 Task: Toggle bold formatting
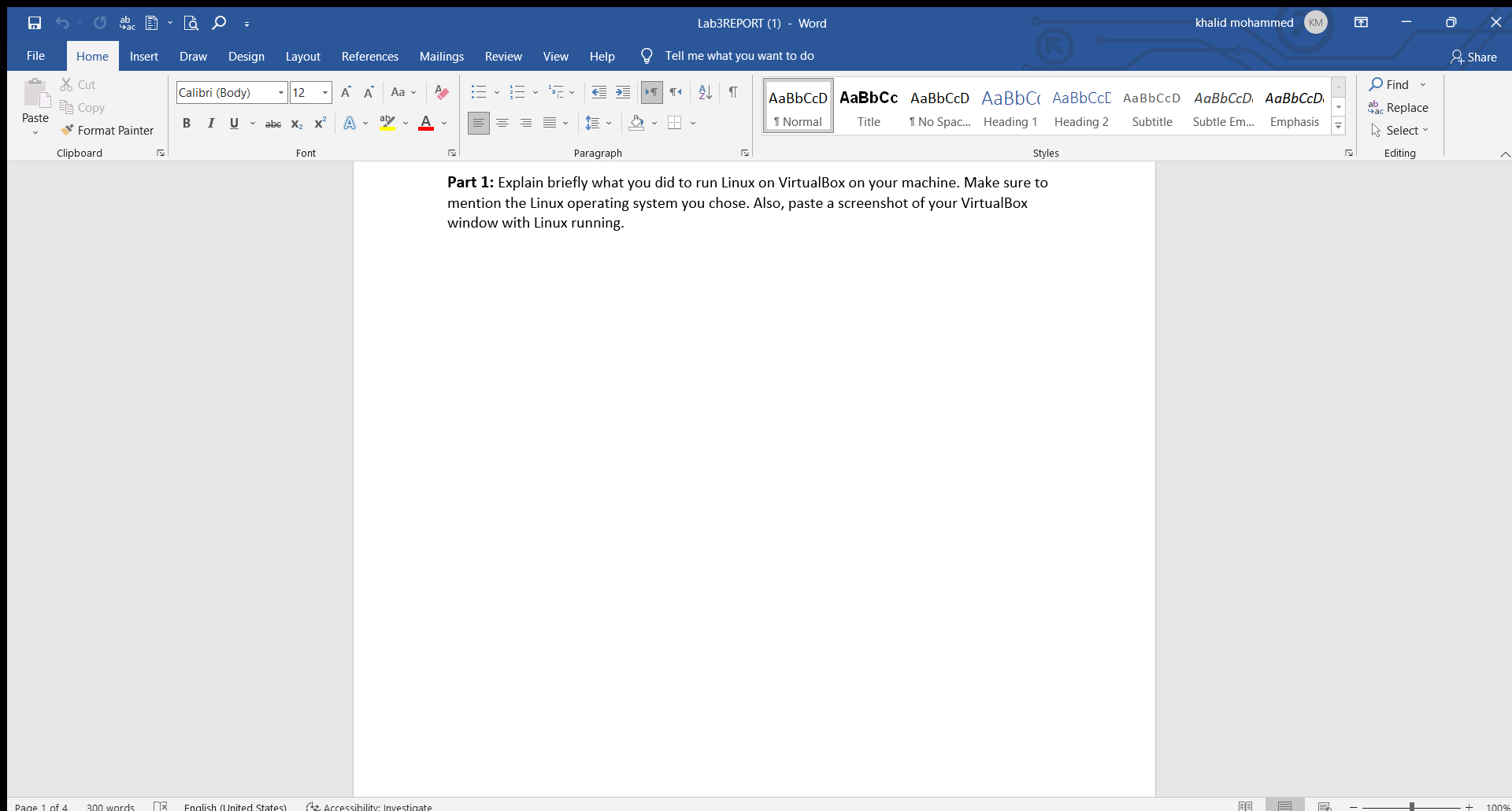pos(187,123)
